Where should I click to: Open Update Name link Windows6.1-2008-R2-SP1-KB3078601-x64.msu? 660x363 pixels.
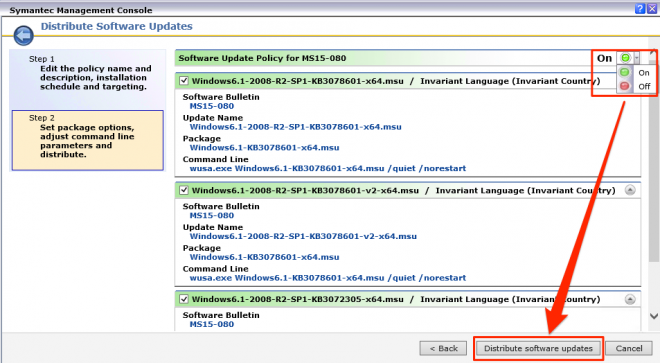(x=295, y=127)
